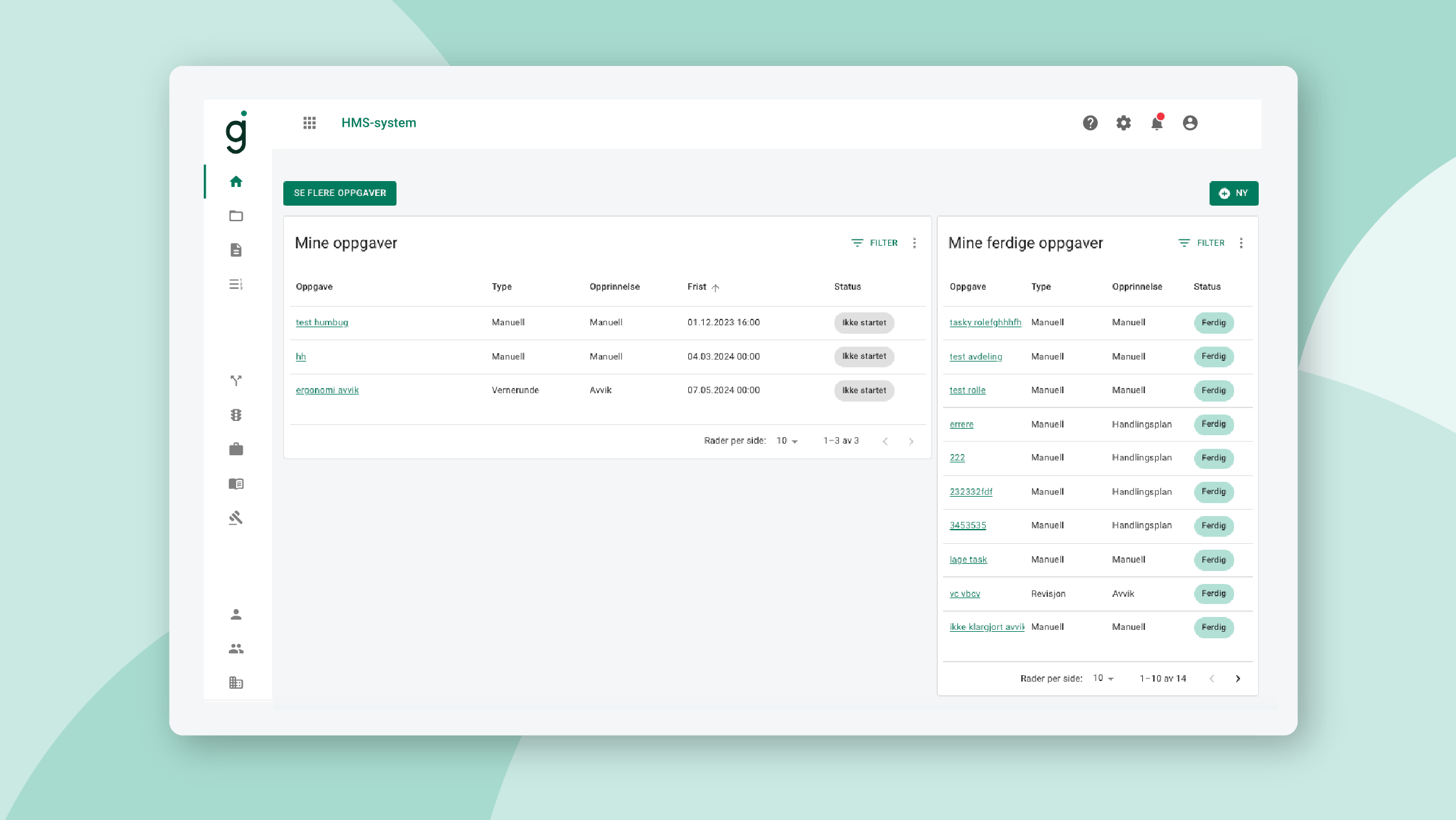Image resolution: width=1456 pixels, height=820 pixels.
Task: Expand rows per page in Mine ferdige oppgaver
Action: click(1103, 678)
